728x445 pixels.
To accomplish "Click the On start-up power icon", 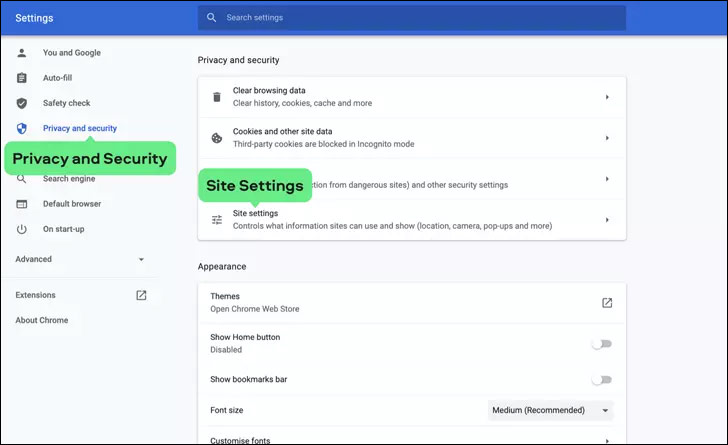I will pyautogui.click(x=22, y=229).
